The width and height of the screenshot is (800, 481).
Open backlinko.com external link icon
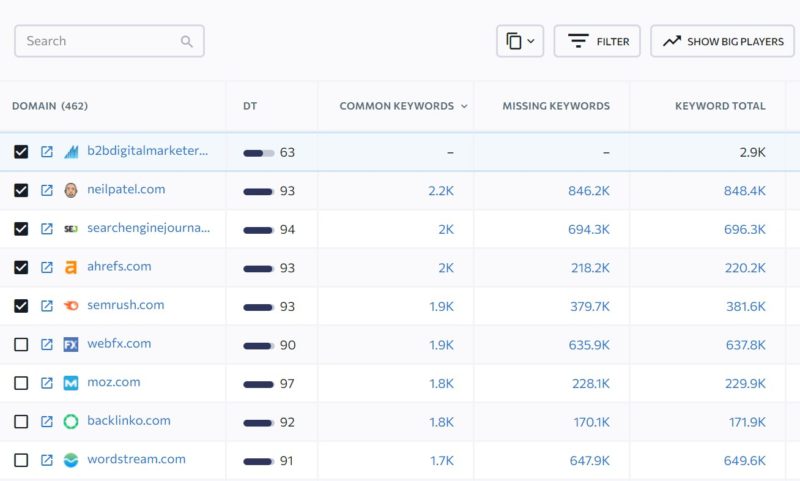pyautogui.click(x=46, y=421)
